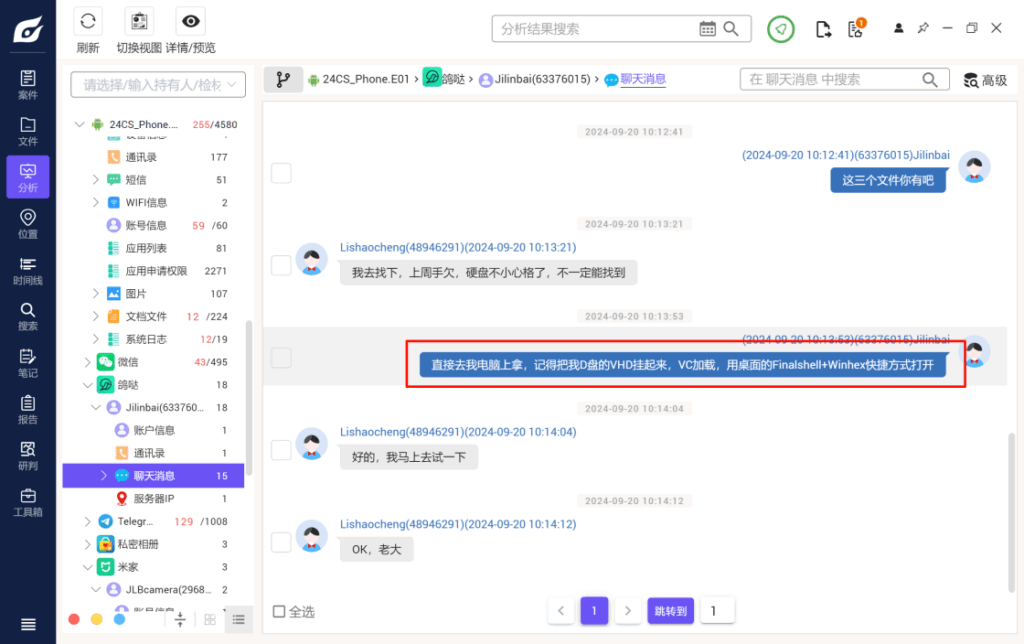Select the checkbox next to Jilinbai's 10:12:41 message
Screen dimensions: 1024x644
coord(281,173)
